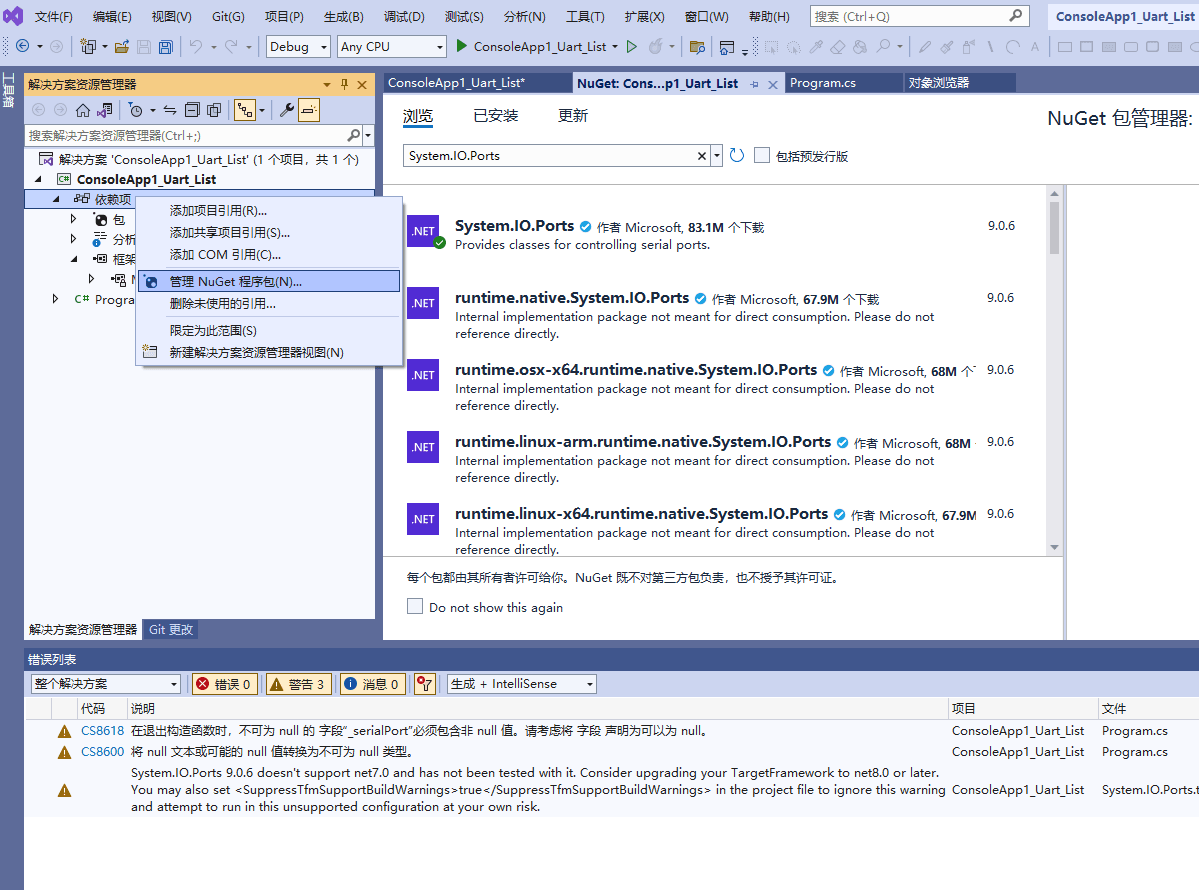Switch to the Git 更改 panel tab
The width and height of the screenshot is (1199, 890).
tap(171, 629)
